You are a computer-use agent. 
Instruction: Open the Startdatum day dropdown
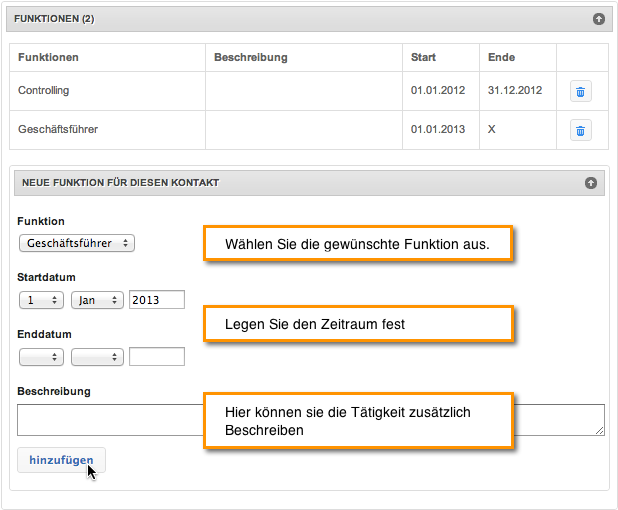pos(41,300)
